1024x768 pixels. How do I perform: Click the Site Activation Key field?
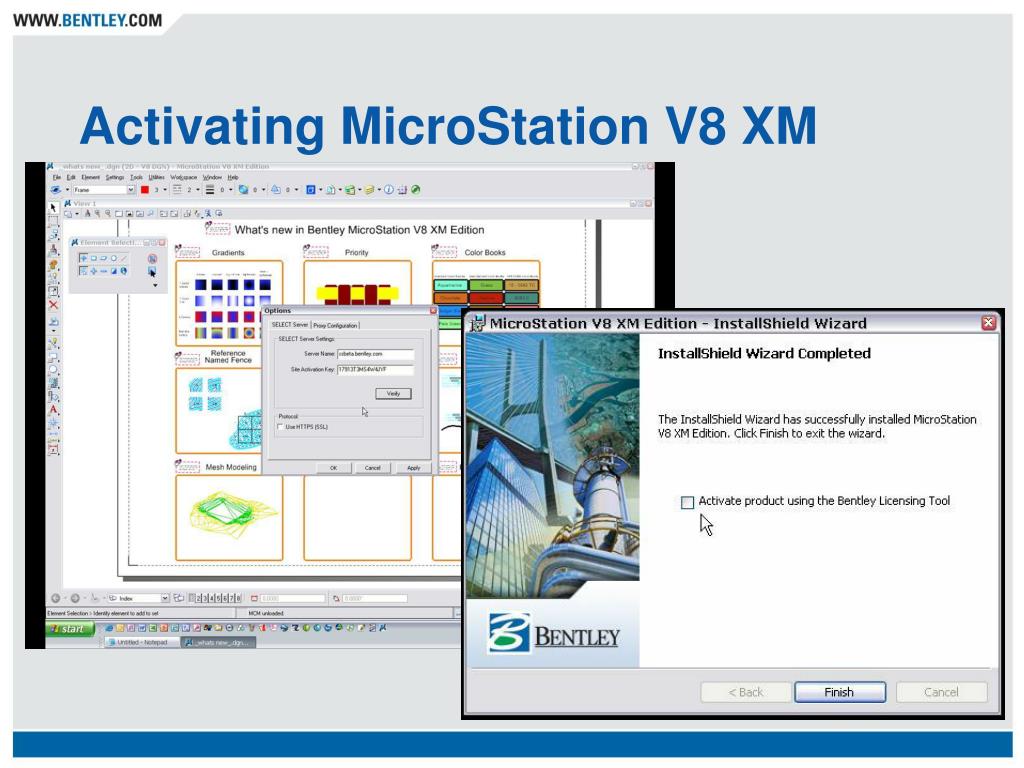tap(376, 370)
